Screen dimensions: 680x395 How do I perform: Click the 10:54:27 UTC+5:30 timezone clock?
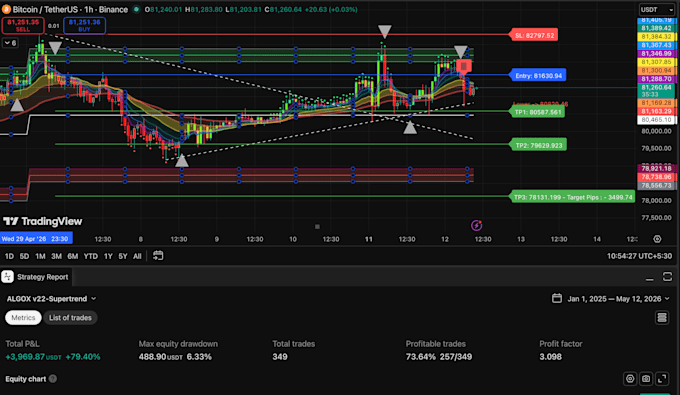[x=639, y=256]
